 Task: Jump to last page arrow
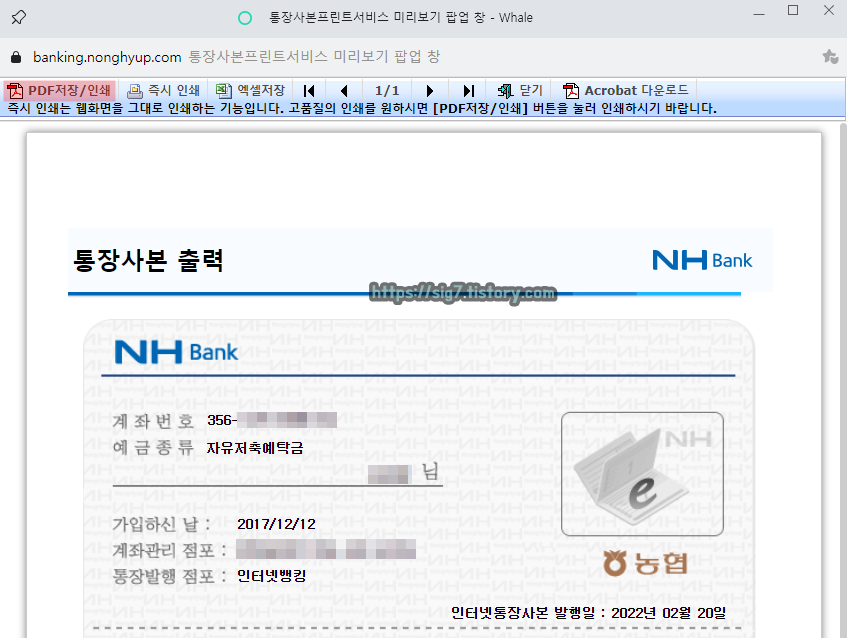(x=468, y=91)
